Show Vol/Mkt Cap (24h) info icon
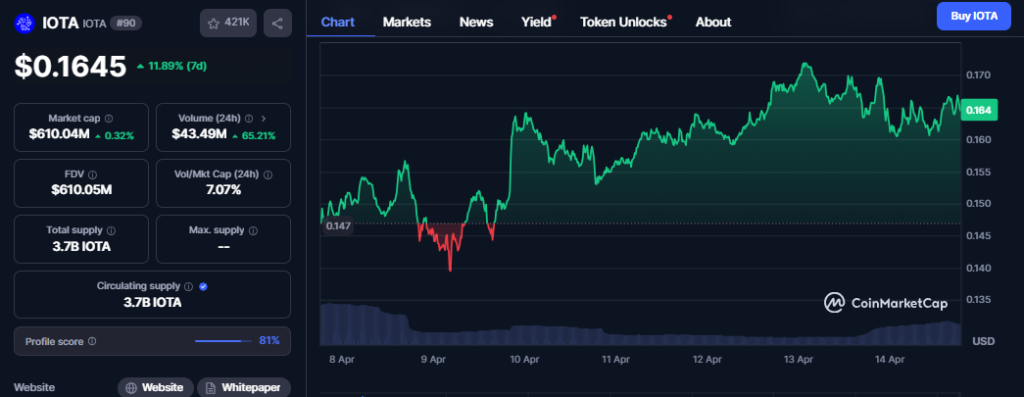The image size is (1024, 397). point(268,175)
